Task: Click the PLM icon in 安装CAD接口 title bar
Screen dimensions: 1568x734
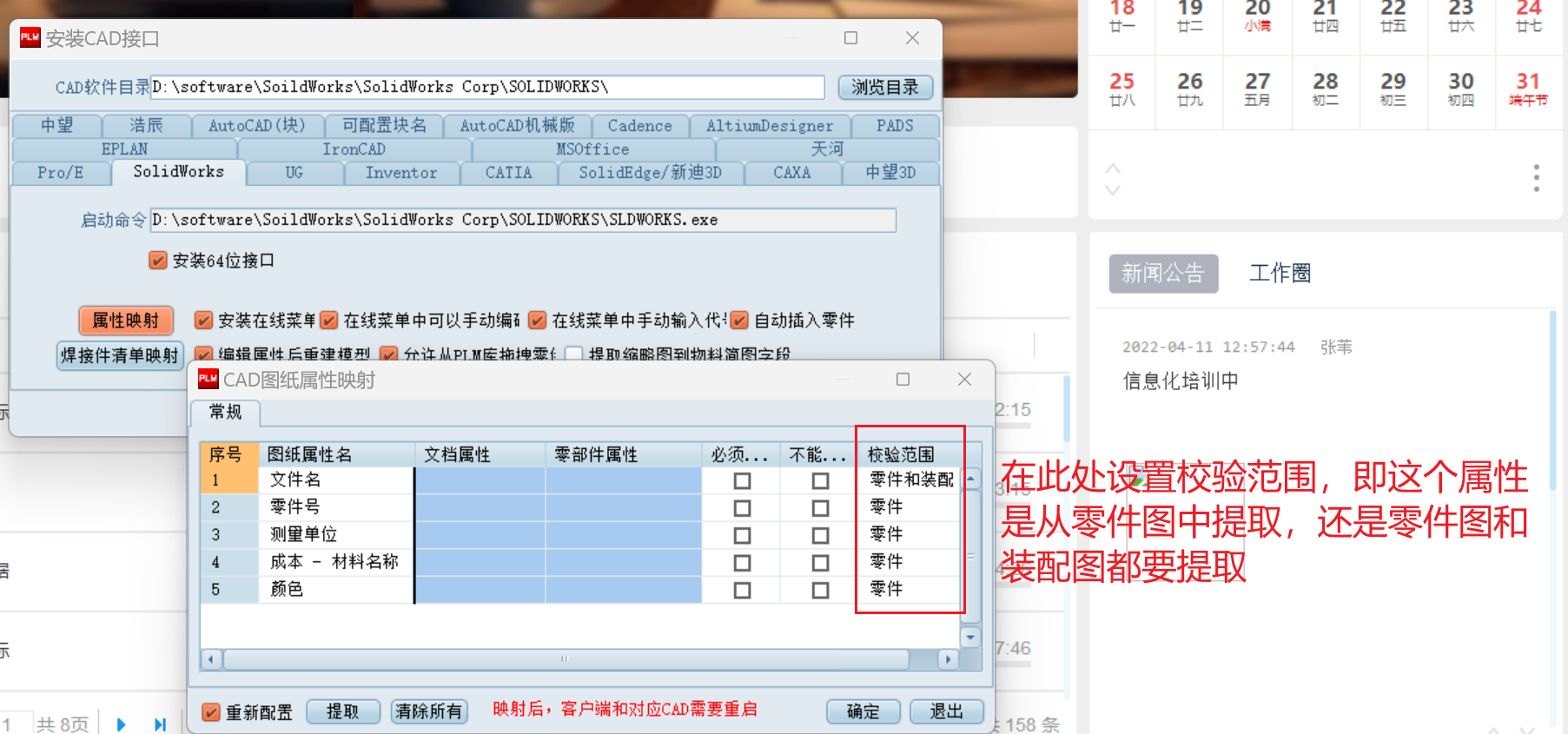Action: click(30, 37)
